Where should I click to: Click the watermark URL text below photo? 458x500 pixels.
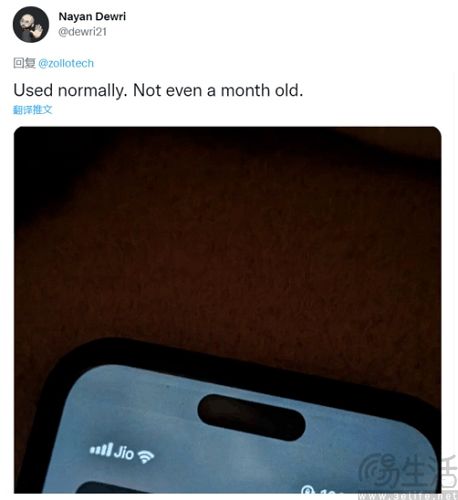pos(407,496)
